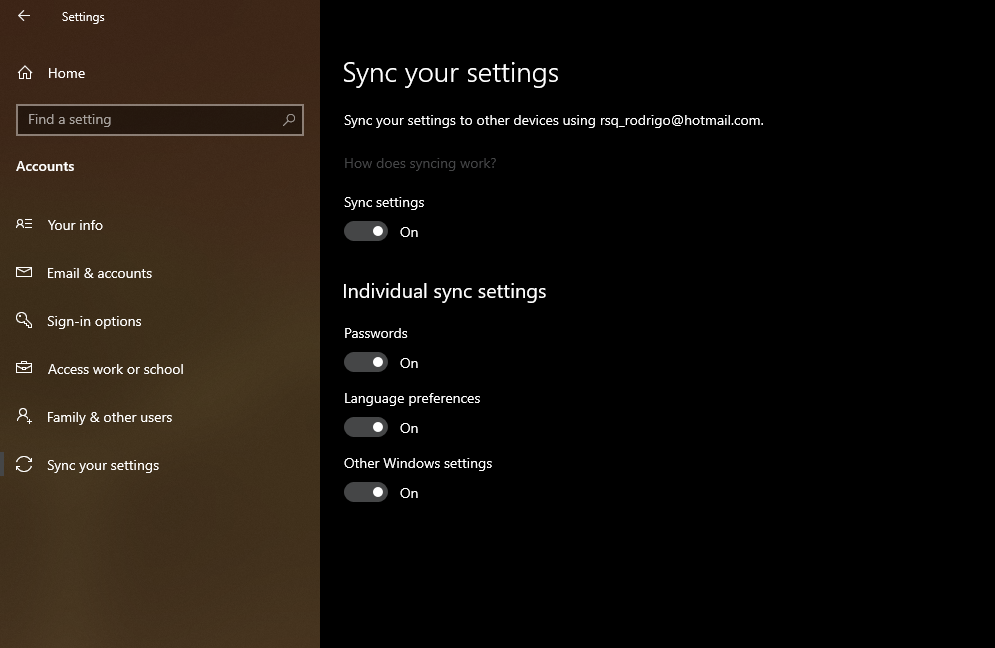Viewport: 995px width, 648px height.
Task: Disable the Passwords sync toggle
Action: tap(366, 362)
